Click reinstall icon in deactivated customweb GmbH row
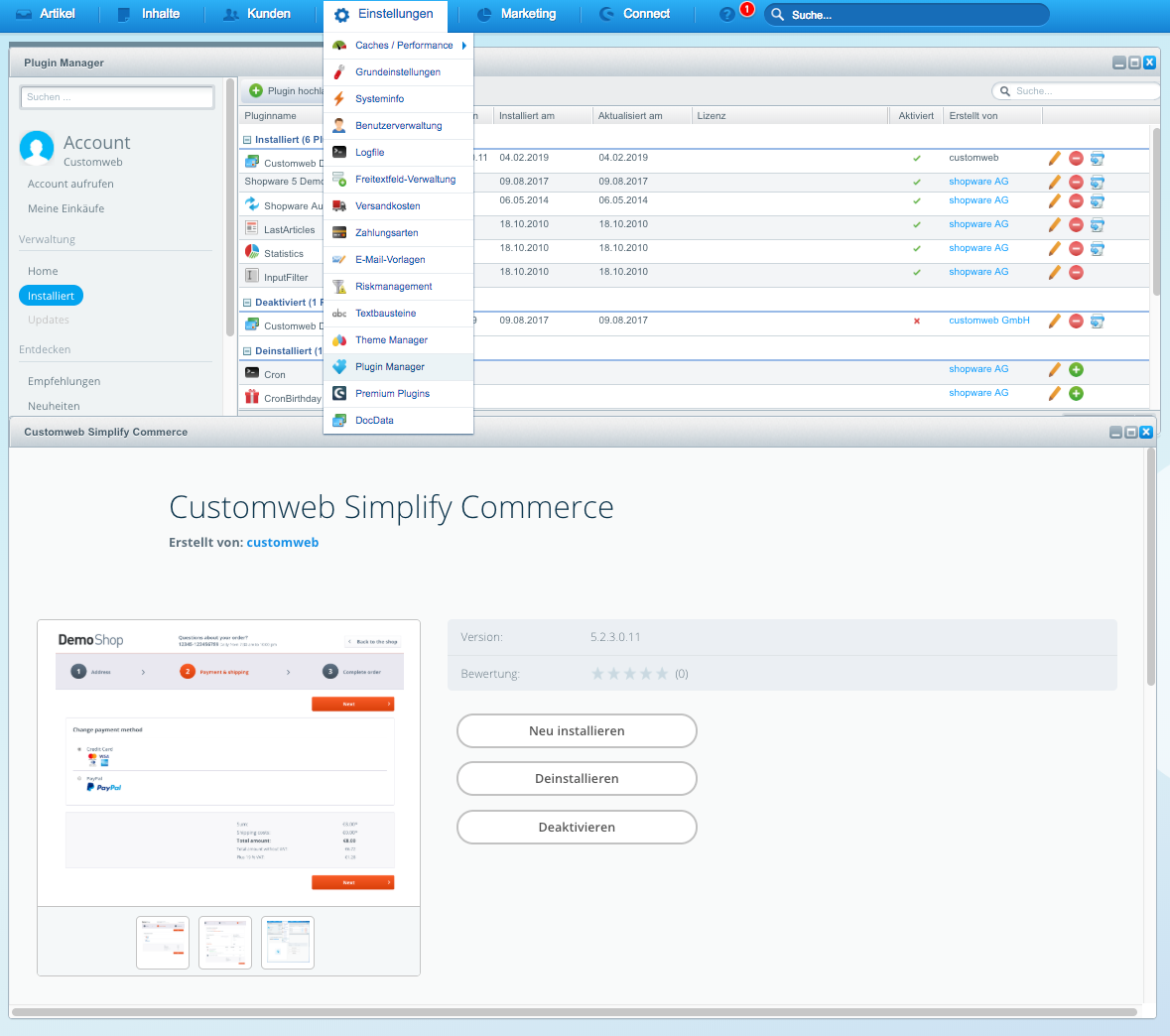1170x1036 pixels. (1097, 321)
